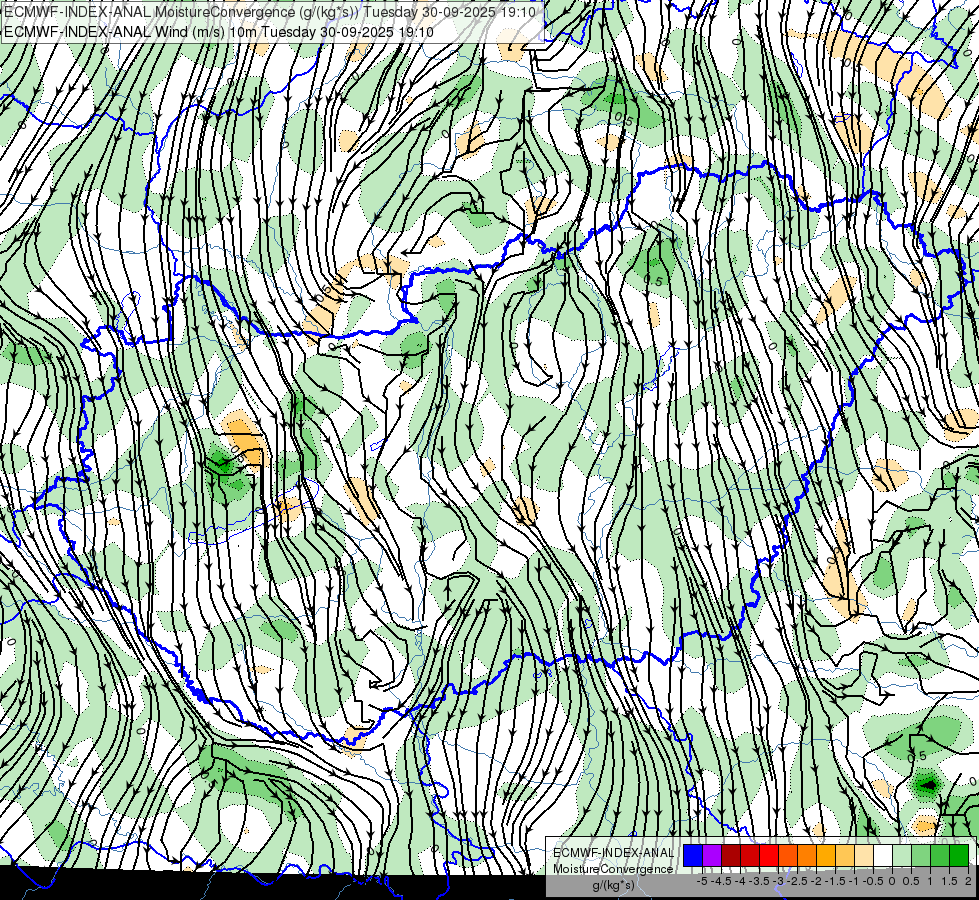979x900 pixels.
Task: Click the darkest green legend swatch
Action: click(x=959, y=856)
